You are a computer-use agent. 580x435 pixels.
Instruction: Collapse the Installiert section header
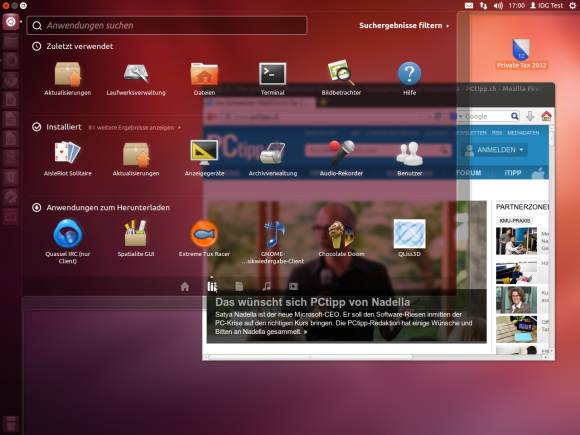tap(57, 127)
